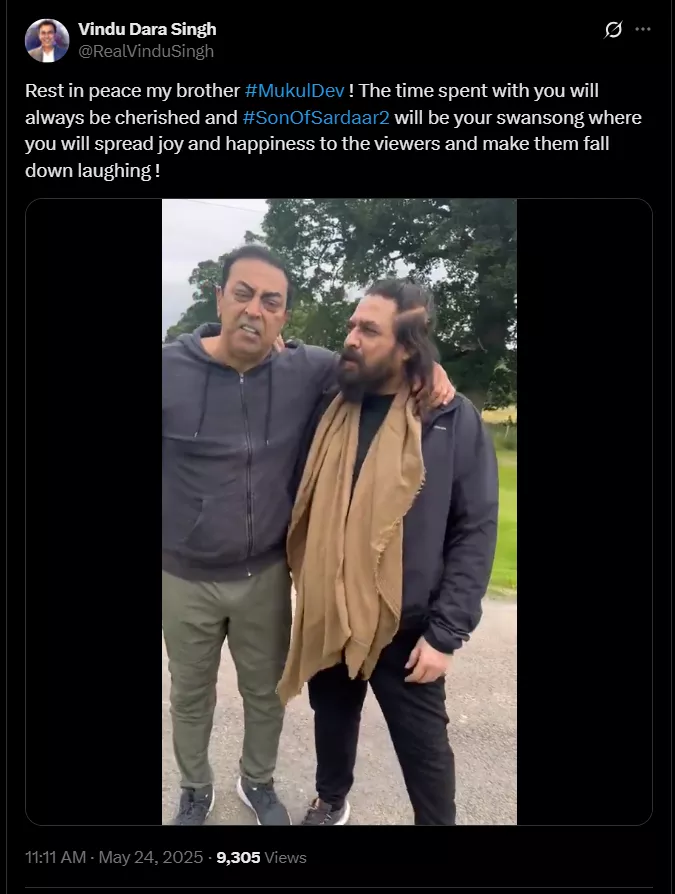Image resolution: width=675 pixels, height=894 pixels.
Task: Click Vindu Dara Singh's profile avatar
Action: [47, 40]
